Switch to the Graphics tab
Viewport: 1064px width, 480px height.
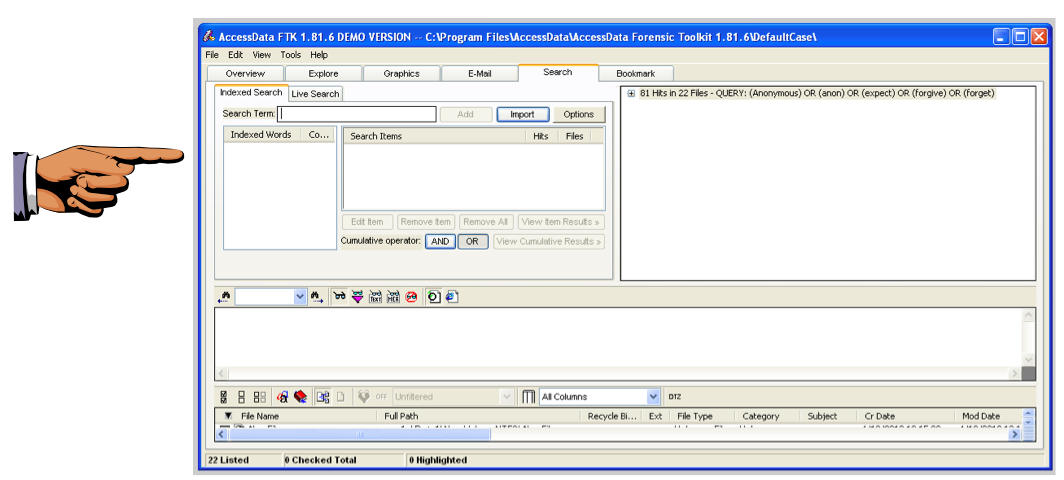[x=402, y=73]
